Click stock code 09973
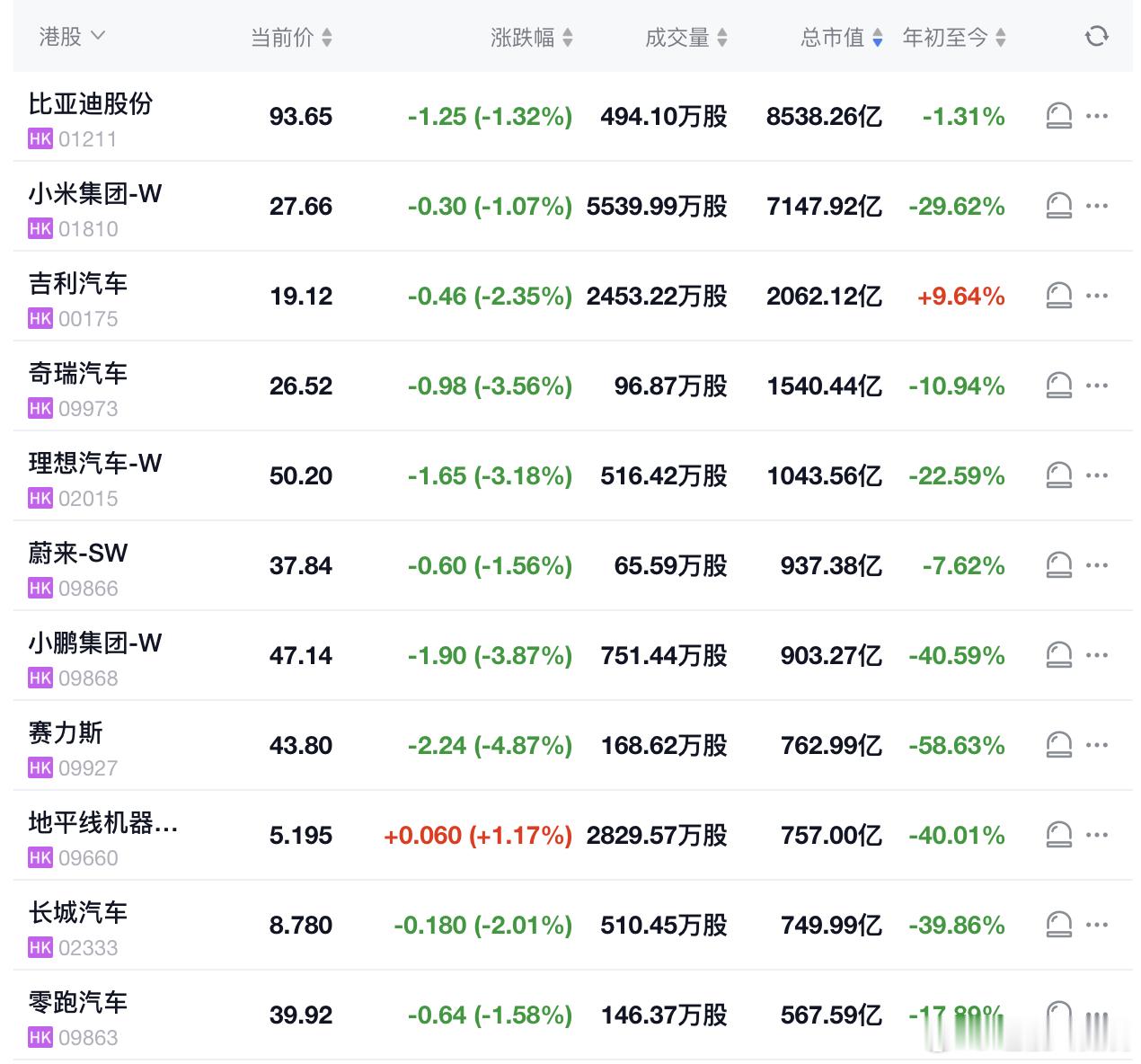1141x1064 pixels. coord(88,409)
